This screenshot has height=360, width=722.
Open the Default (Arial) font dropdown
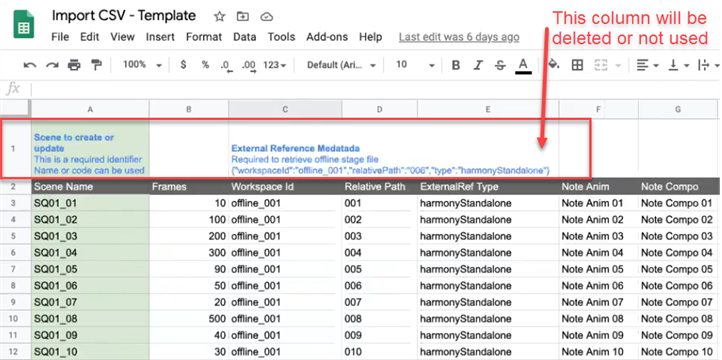(342, 65)
